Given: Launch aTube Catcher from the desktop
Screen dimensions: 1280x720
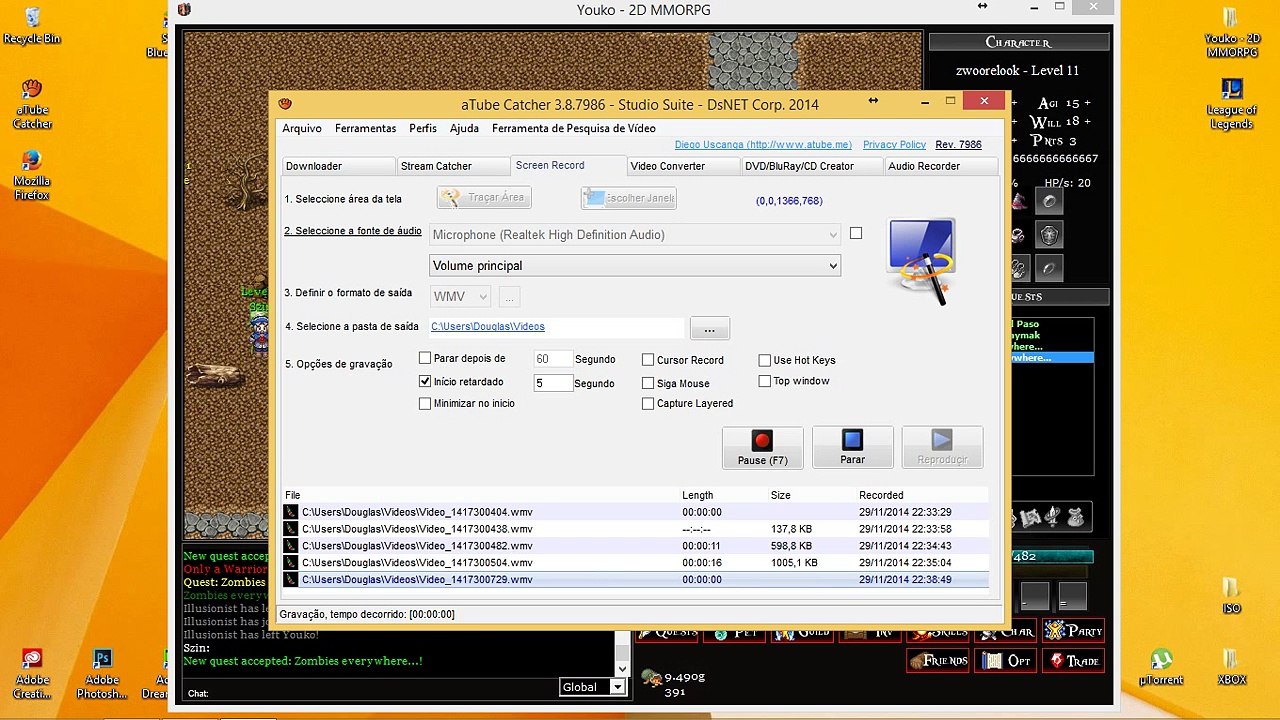Looking at the screenshot, I should point(32,103).
